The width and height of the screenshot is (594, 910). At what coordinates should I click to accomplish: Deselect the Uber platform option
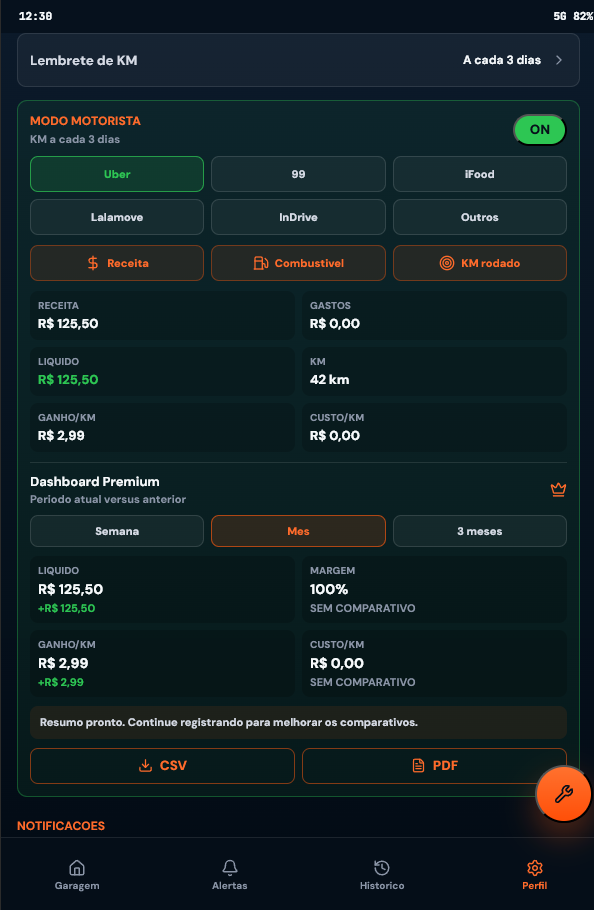(117, 174)
